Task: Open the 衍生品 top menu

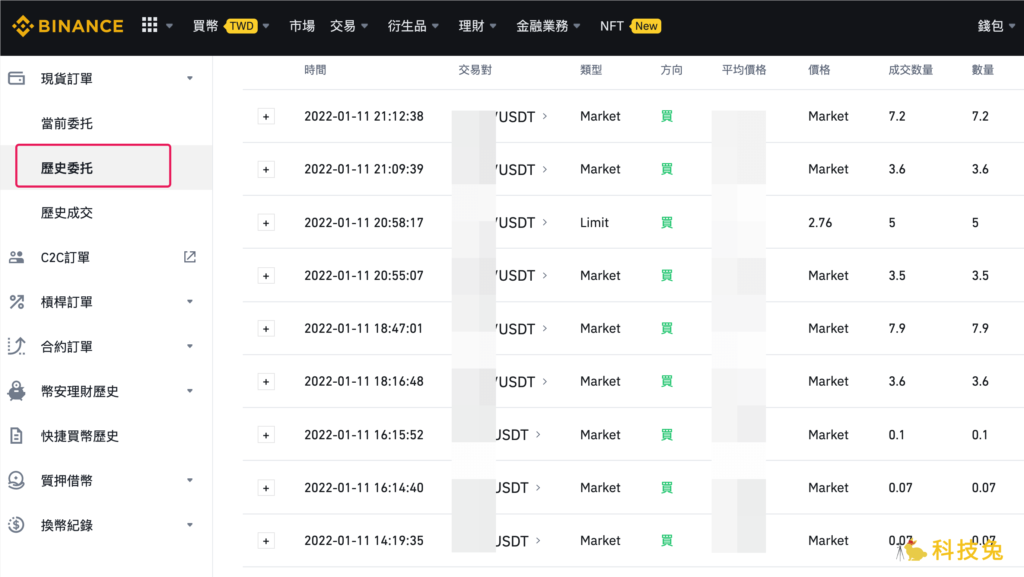Action: tap(413, 26)
